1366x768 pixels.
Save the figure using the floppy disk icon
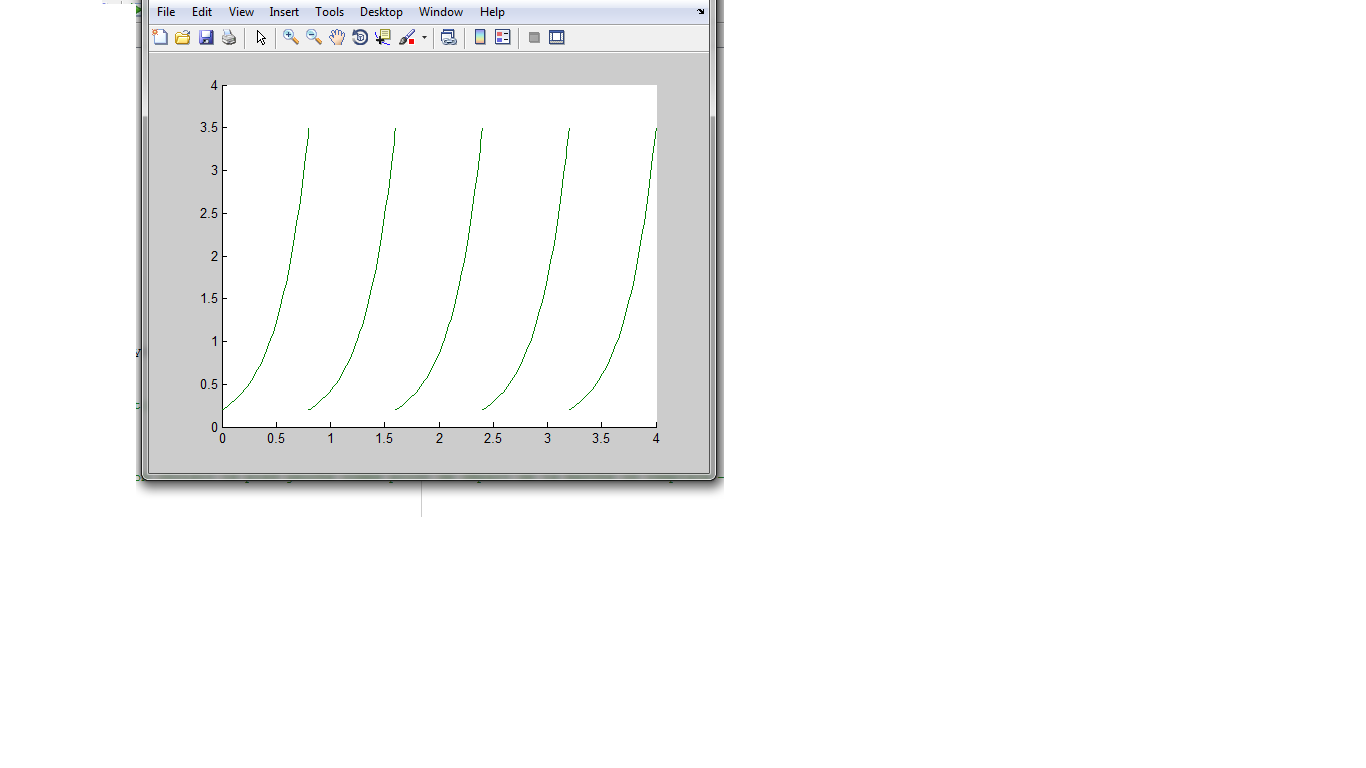point(206,38)
